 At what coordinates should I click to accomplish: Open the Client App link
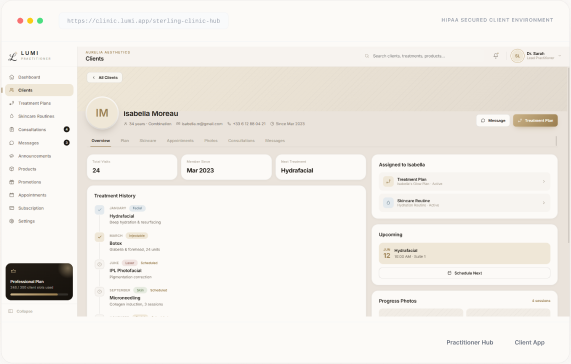coord(529,343)
